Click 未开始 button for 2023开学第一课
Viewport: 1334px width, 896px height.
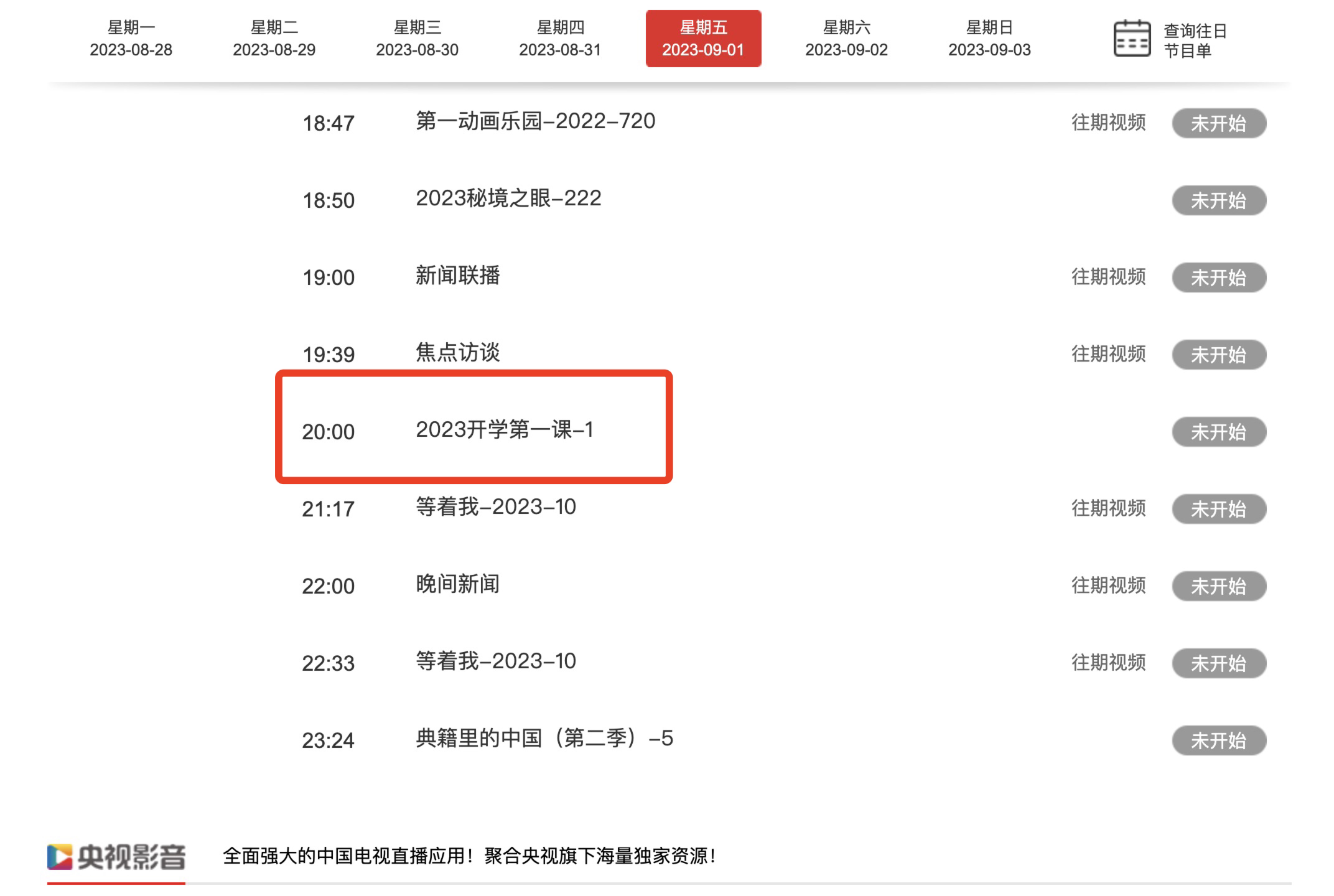tap(1218, 432)
